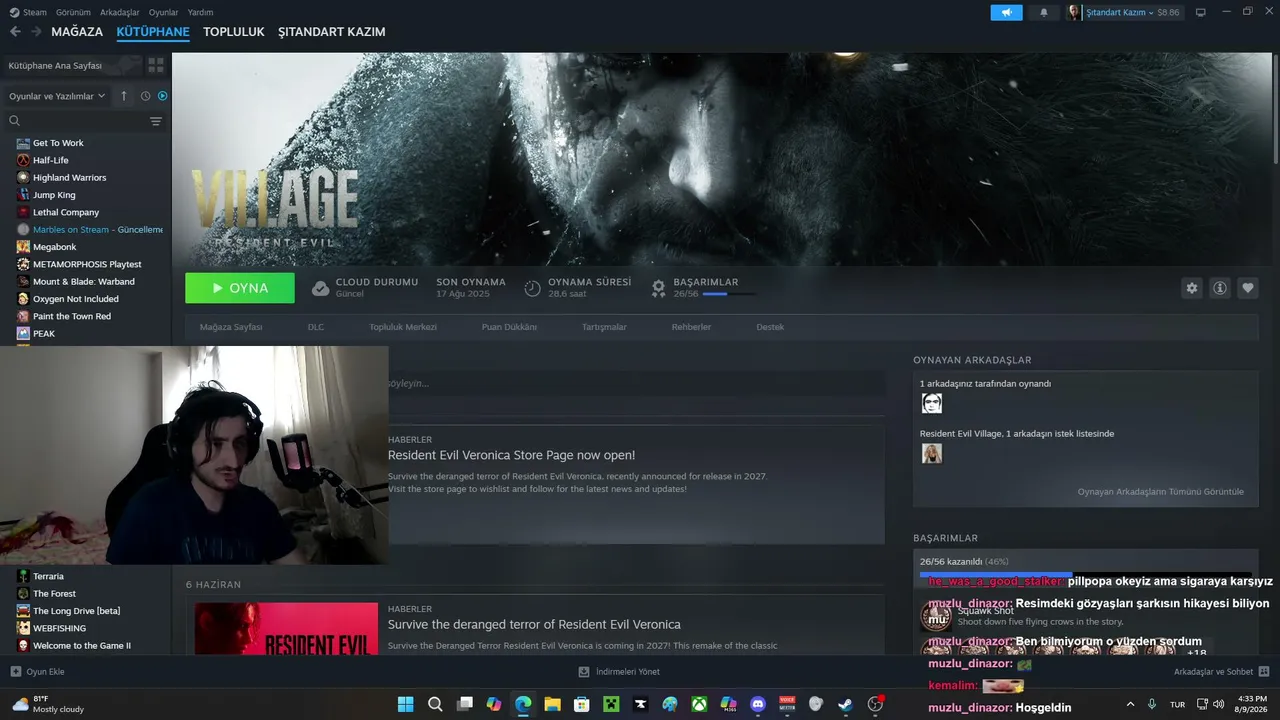Open the Destek link
This screenshot has height=720, width=1280.
click(770, 327)
